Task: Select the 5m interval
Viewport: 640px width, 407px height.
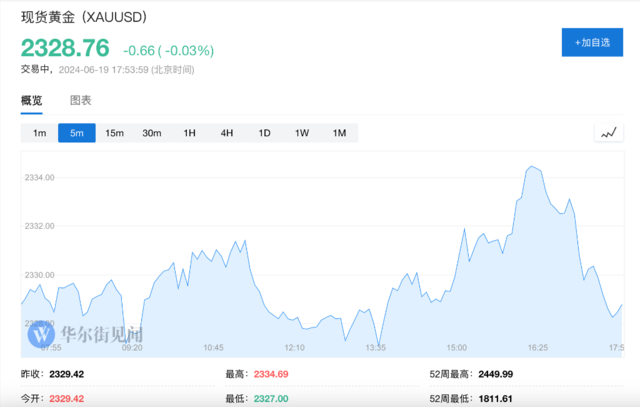Action: pos(77,133)
